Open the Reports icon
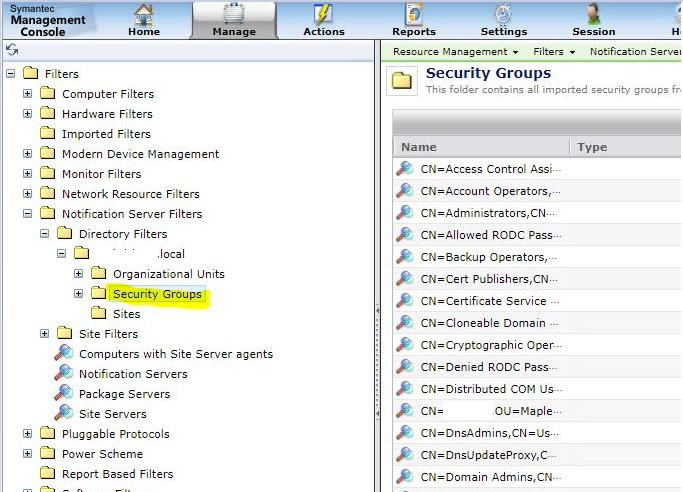Screen dimensions: 683x492 coord(413,14)
